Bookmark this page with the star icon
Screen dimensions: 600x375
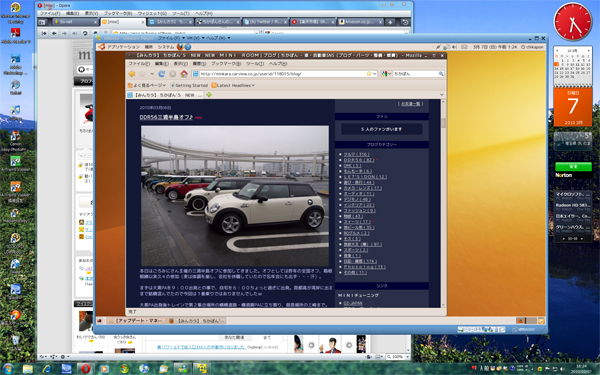pos(369,74)
